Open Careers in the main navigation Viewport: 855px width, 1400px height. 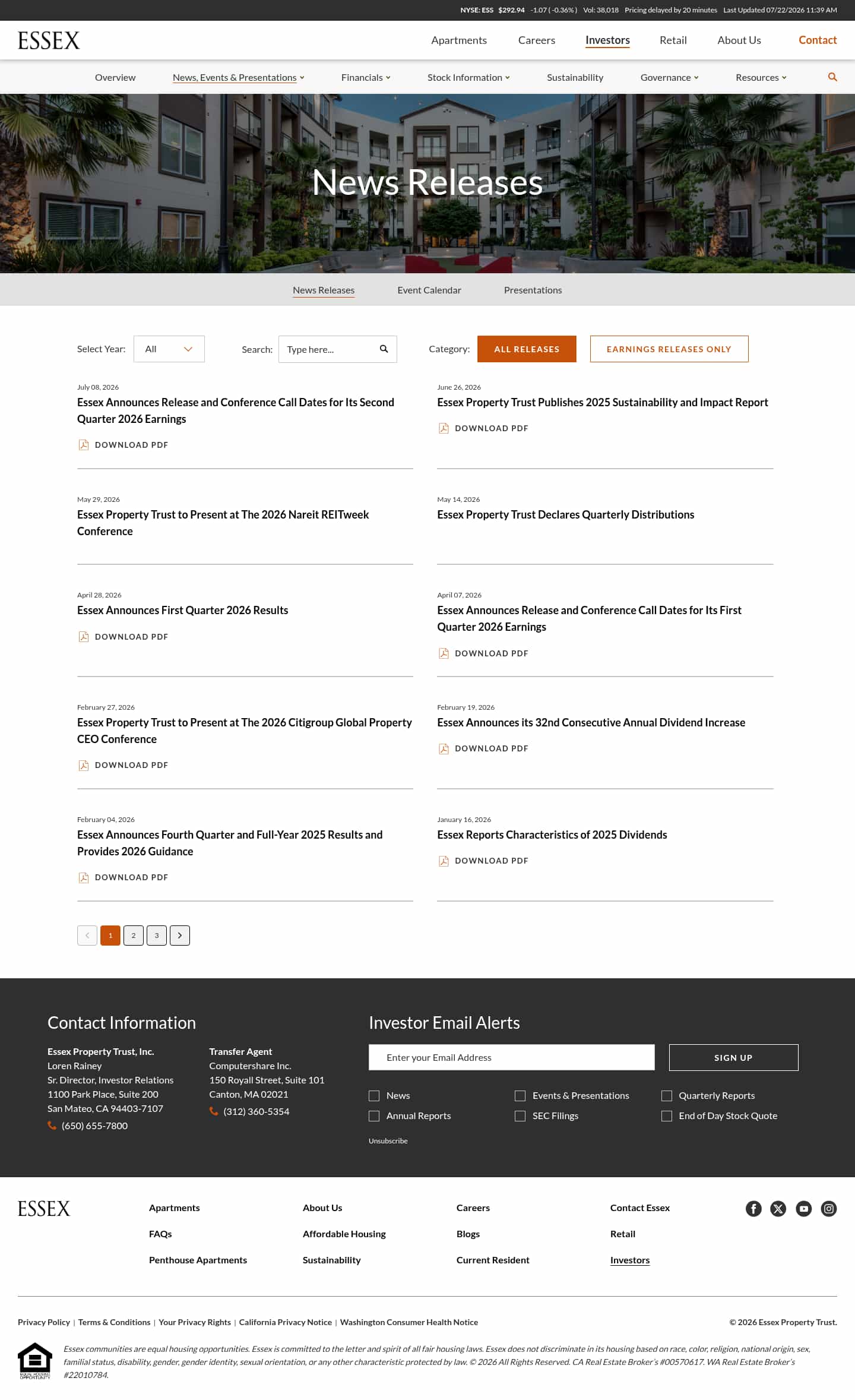coord(537,40)
